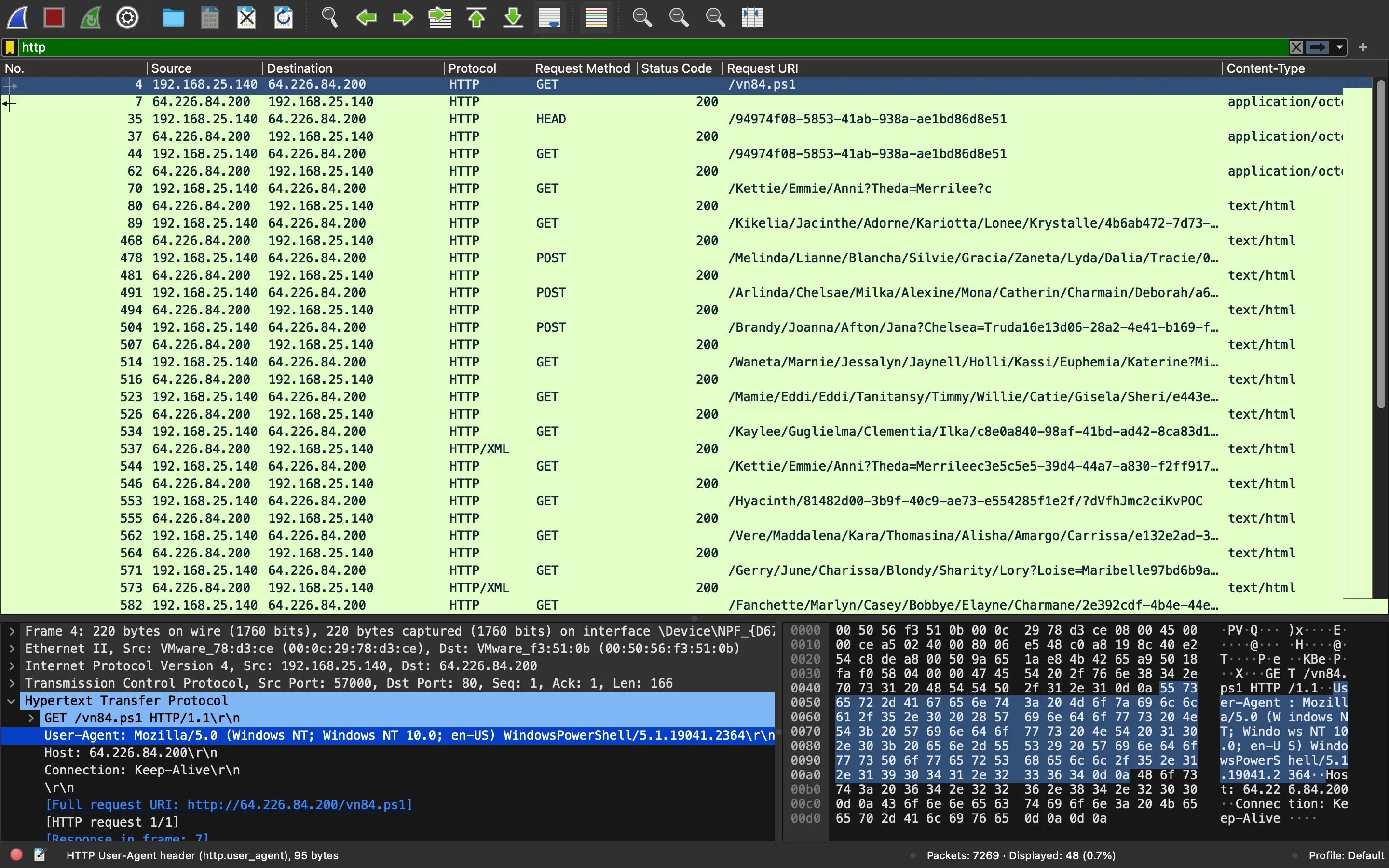Reload this capture file
Image resolution: width=1389 pixels, height=868 pixels.
click(x=283, y=17)
